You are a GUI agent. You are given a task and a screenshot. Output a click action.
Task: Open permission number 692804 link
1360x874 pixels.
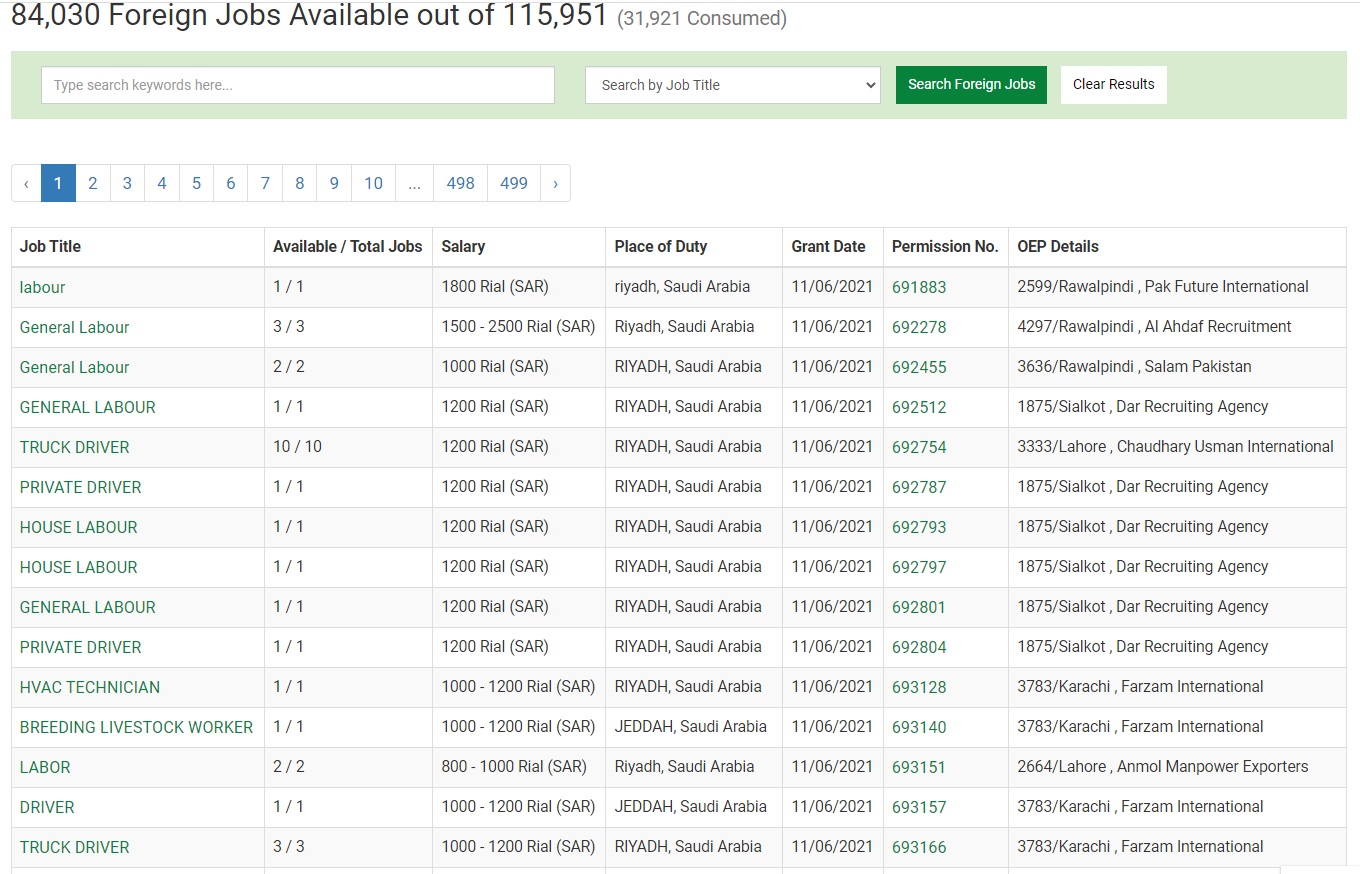point(919,647)
